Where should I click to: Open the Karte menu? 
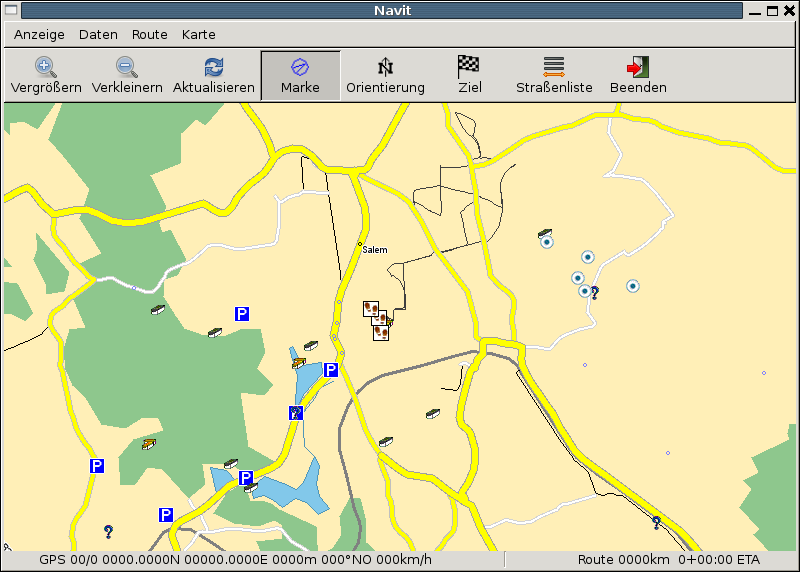pyautogui.click(x=198, y=35)
